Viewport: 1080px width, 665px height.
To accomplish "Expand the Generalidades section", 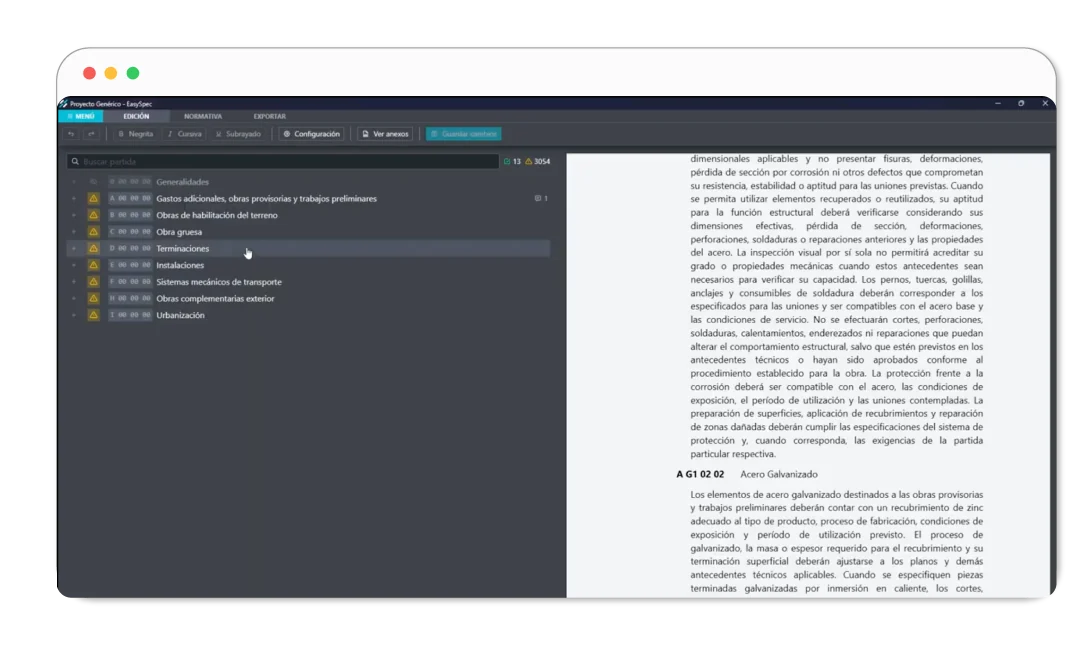I will coord(74,182).
